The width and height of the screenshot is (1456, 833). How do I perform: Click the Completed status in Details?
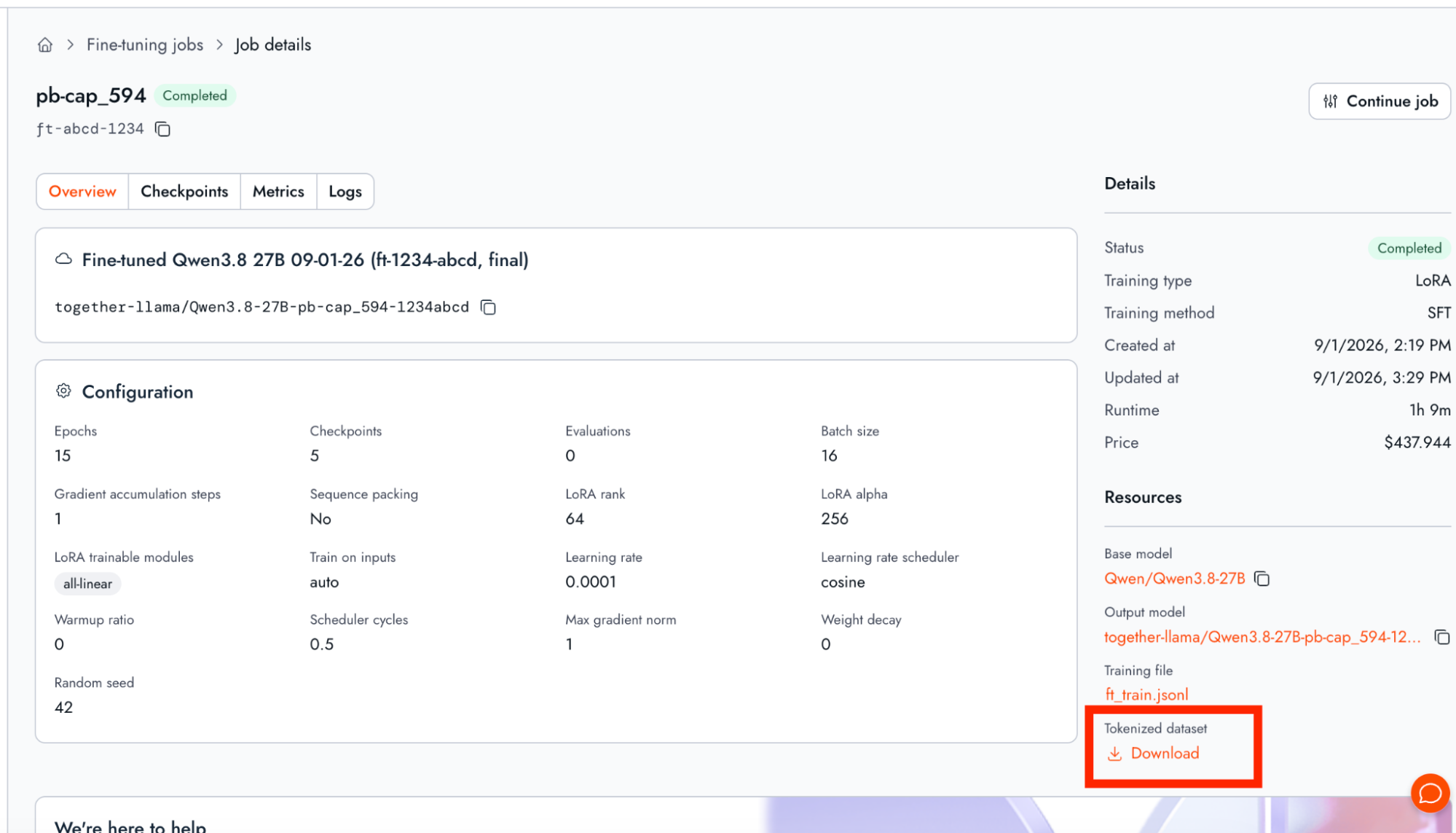[x=1409, y=249]
